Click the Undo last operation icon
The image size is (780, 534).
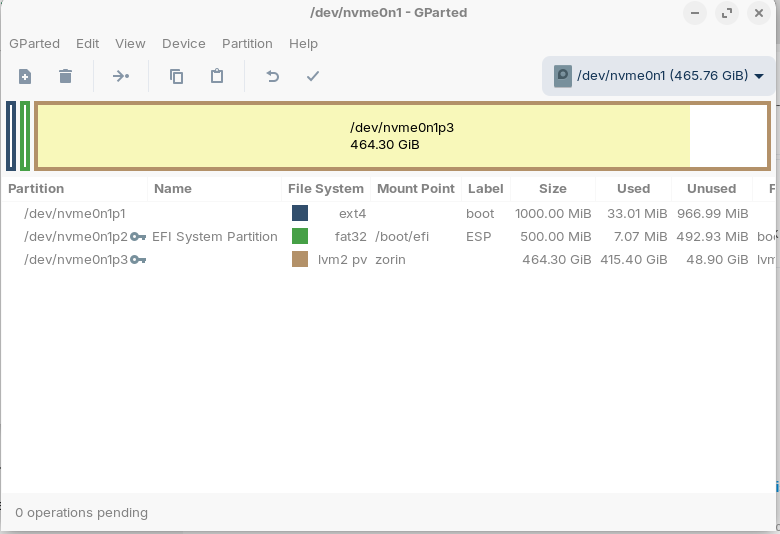pos(272,76)
